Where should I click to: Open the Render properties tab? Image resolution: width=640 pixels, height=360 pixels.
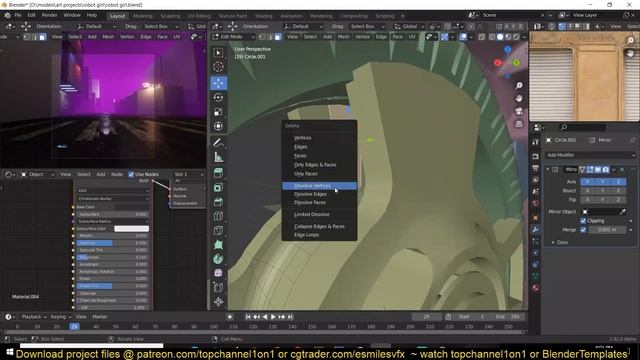(535, 157)
